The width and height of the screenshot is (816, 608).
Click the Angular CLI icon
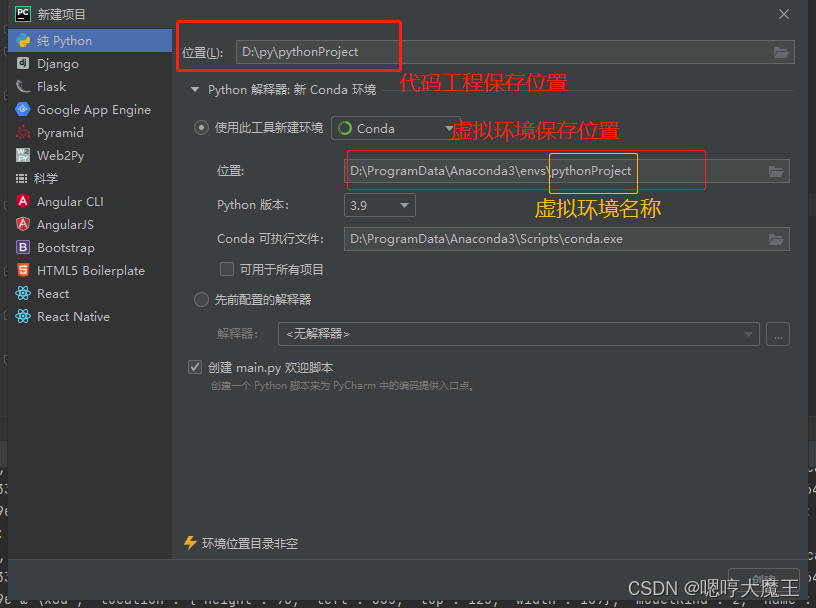[x=23, y=201]
